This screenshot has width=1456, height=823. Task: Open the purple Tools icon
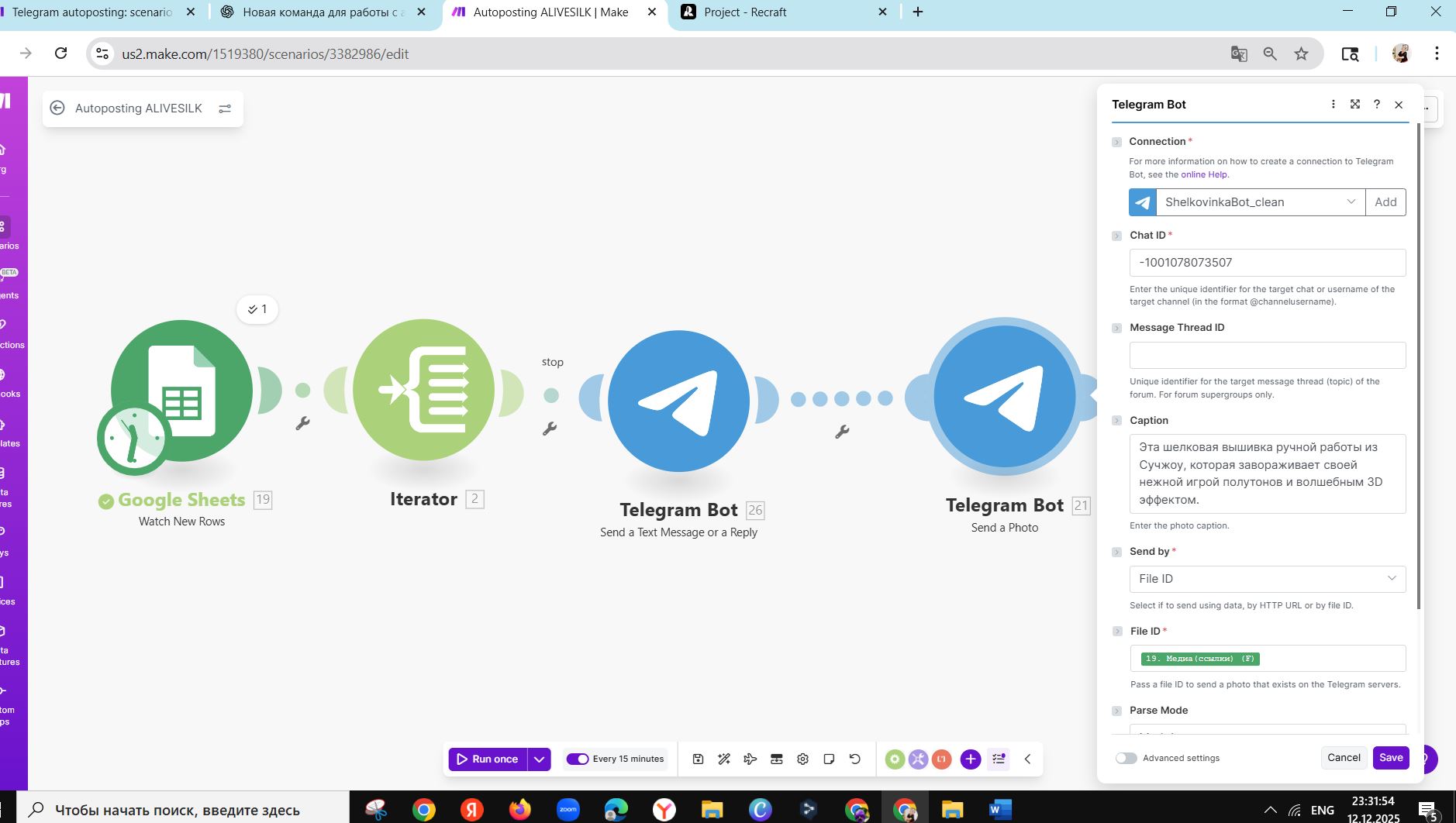pos(918,759)
